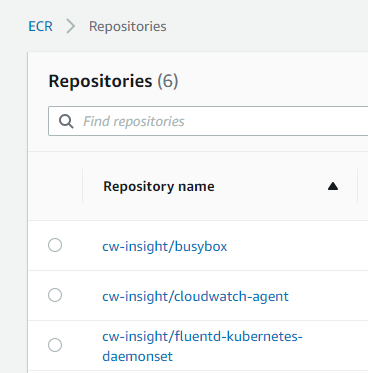Click the breadcrumb chevron separator after ECR
This screenshot has width=368, height=373.
pos(71,26)
